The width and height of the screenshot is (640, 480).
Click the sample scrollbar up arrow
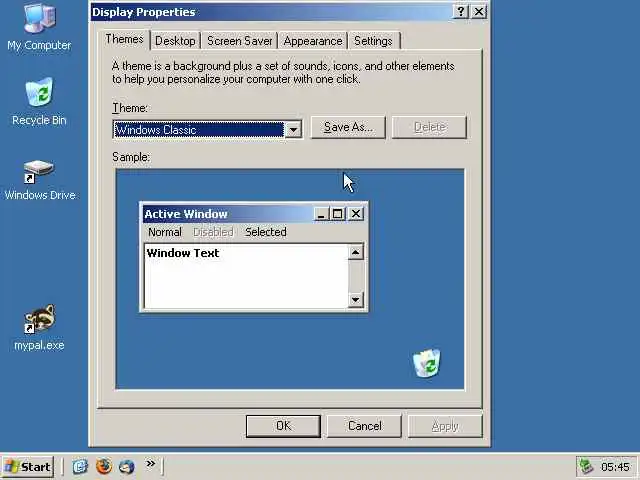click(356, 253)
